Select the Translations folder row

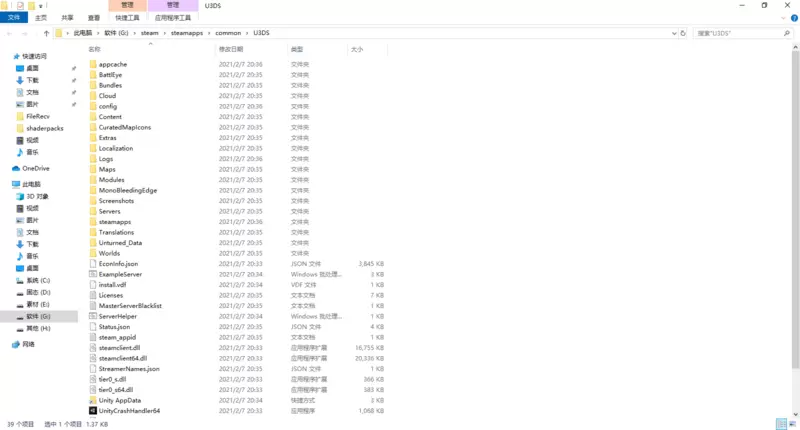(237, 232)
